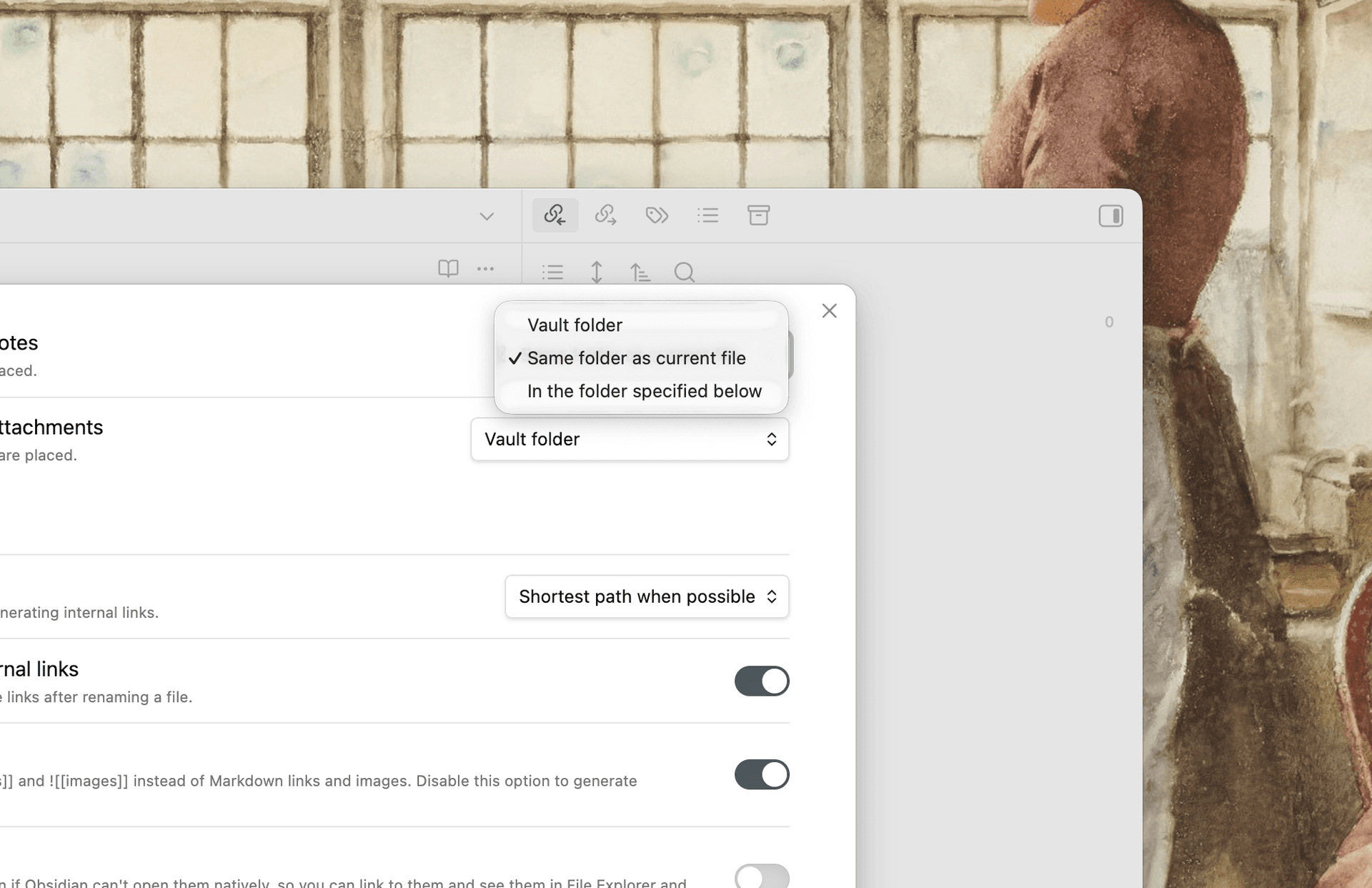Close the settings dialog with X

(x=829, y=311)
